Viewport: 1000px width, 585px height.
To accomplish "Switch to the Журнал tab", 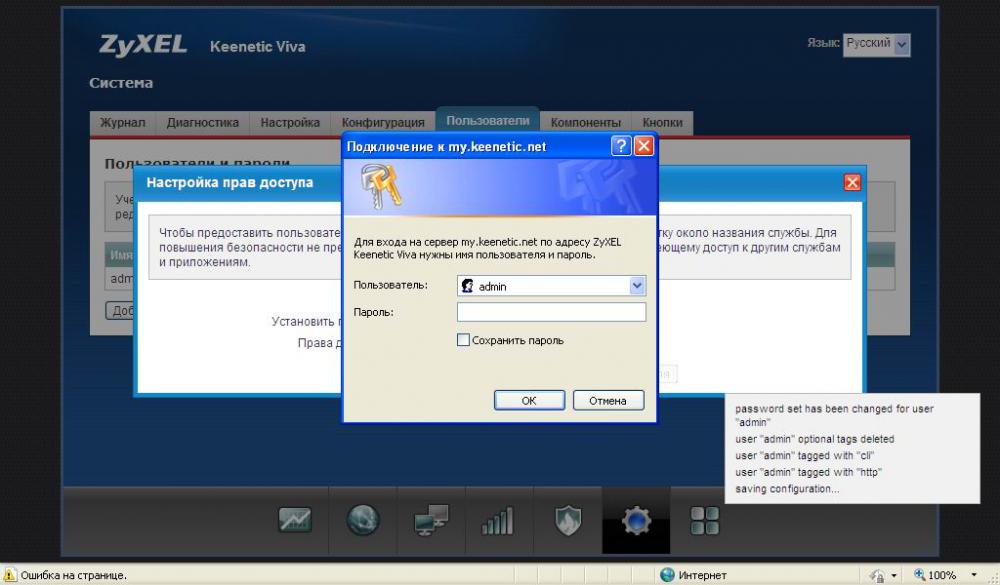I will pos(122,122).
